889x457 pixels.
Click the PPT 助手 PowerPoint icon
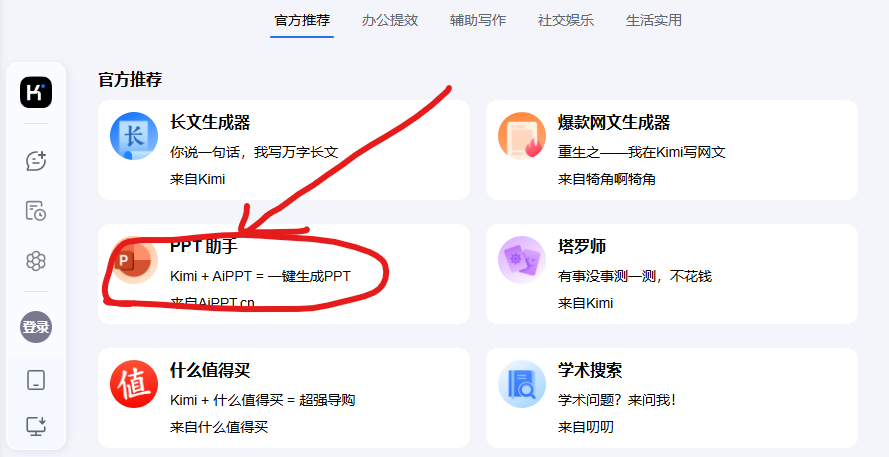pyautogui.click(x=134, y=260)
